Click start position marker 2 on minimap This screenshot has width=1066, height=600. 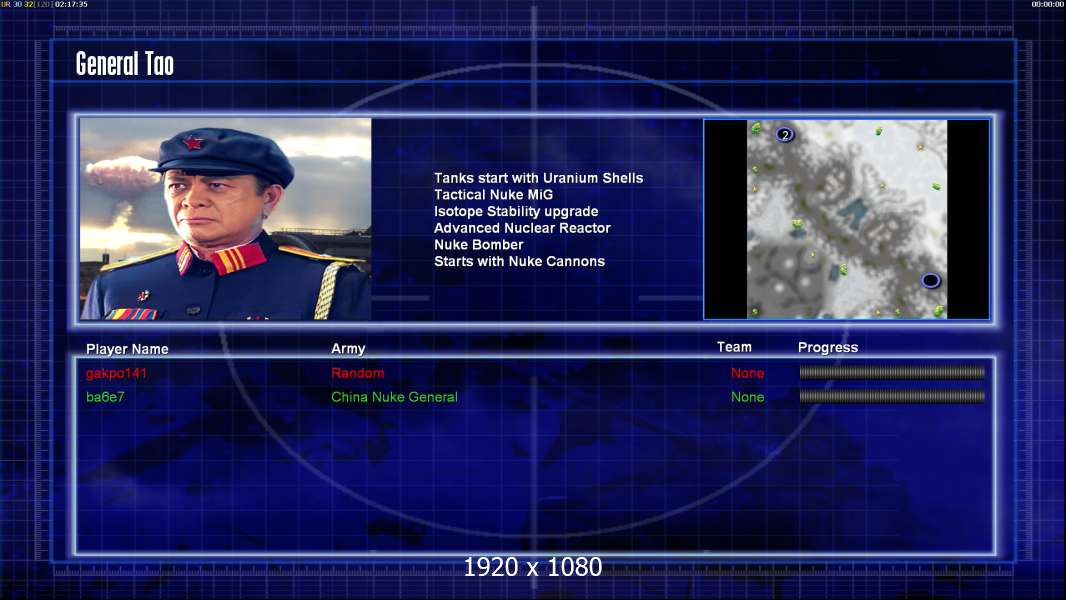[785, 135]
